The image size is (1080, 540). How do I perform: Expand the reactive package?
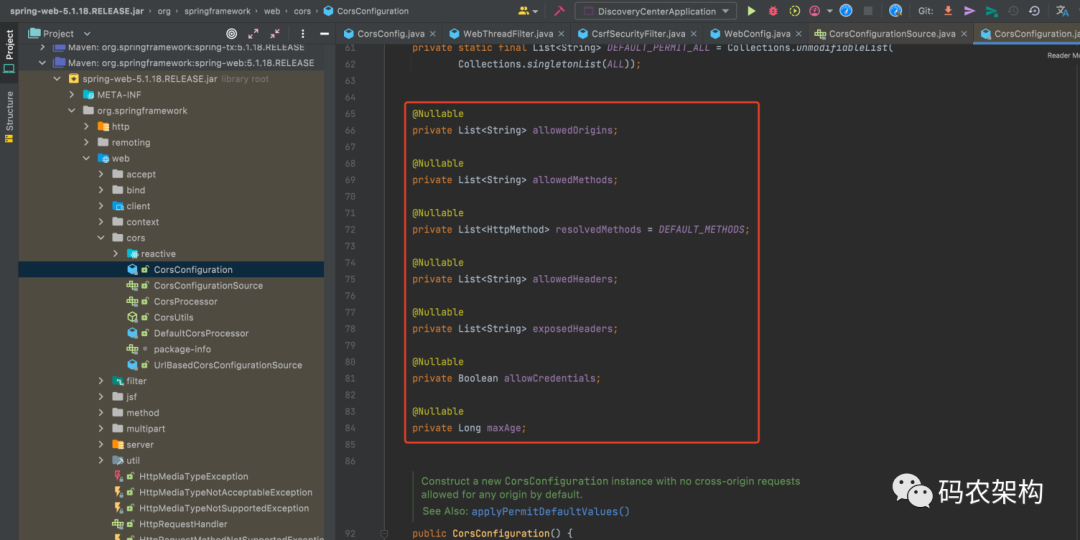[116, 253]
